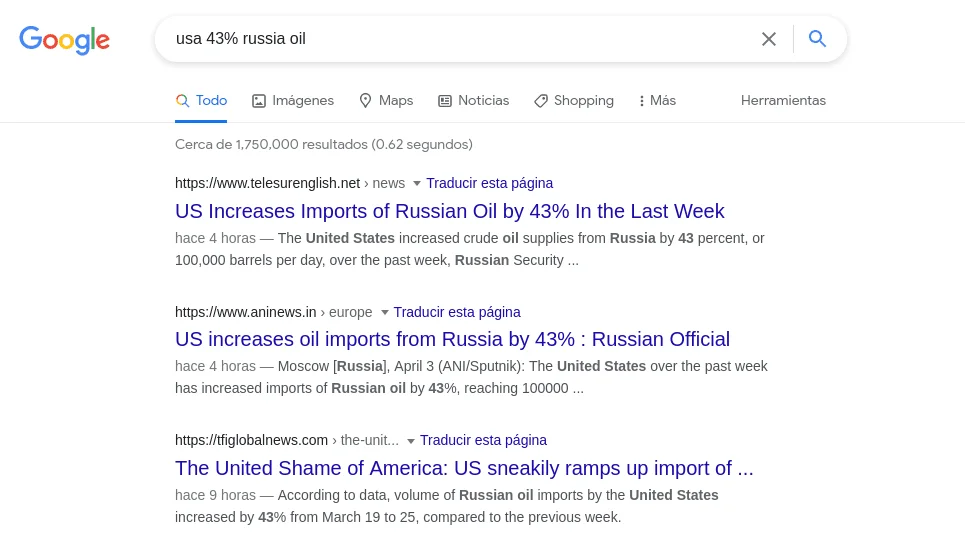Click the https://www.telesurenglish.net URL text
This screenshot has width=965, height=546.
click(267, 183)
